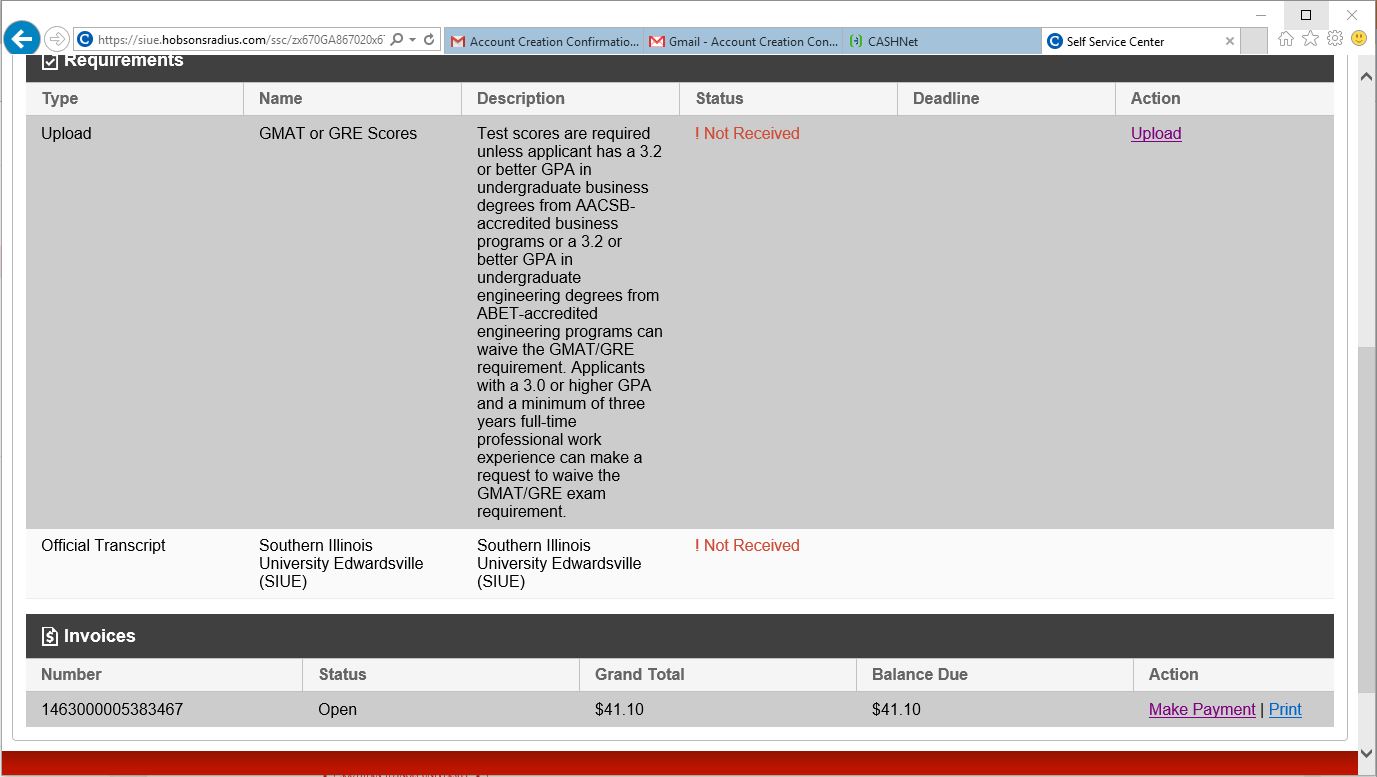The height and width of the screenshot is (777, 1377).
Task: Click the vertical scrollbar down arrow
Action: click(x=1366, y=753)
